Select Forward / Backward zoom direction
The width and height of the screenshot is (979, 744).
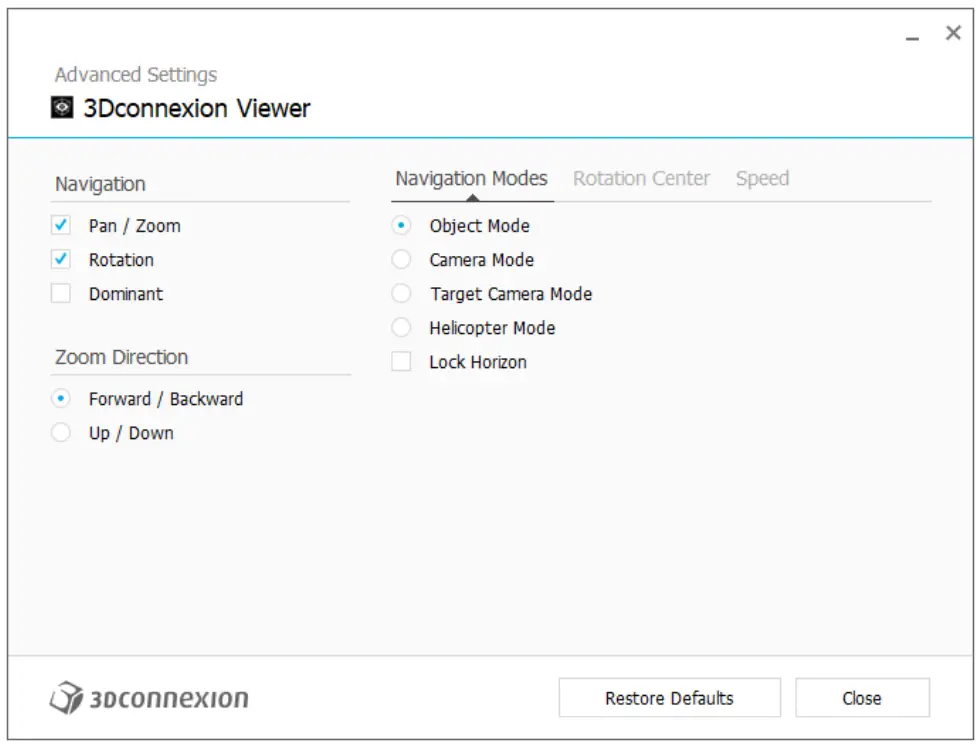pyautogui.click(x=62, y=399)
